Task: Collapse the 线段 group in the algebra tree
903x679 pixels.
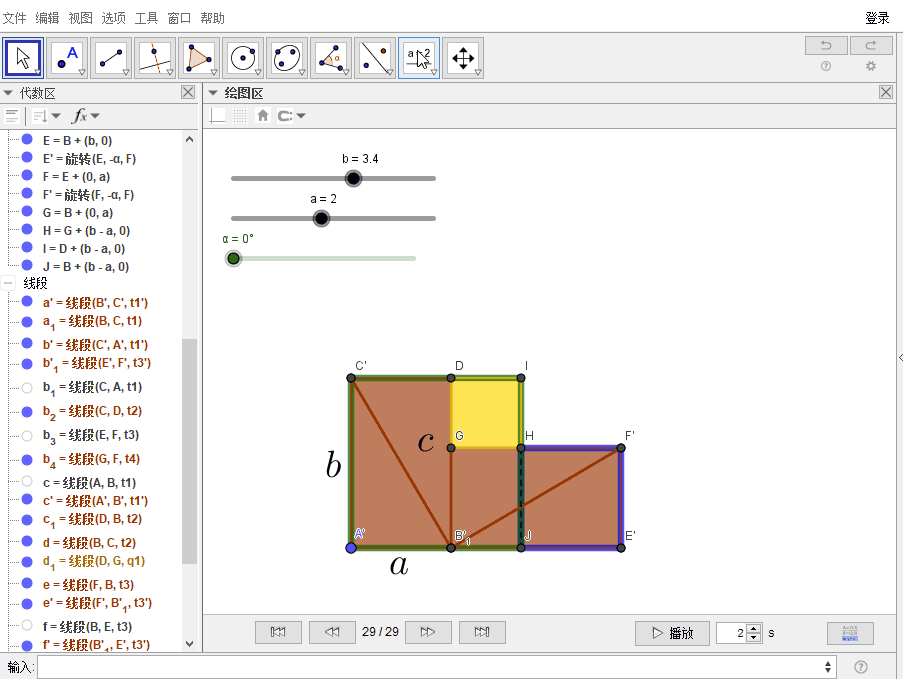Action: [x=9, y=283]
